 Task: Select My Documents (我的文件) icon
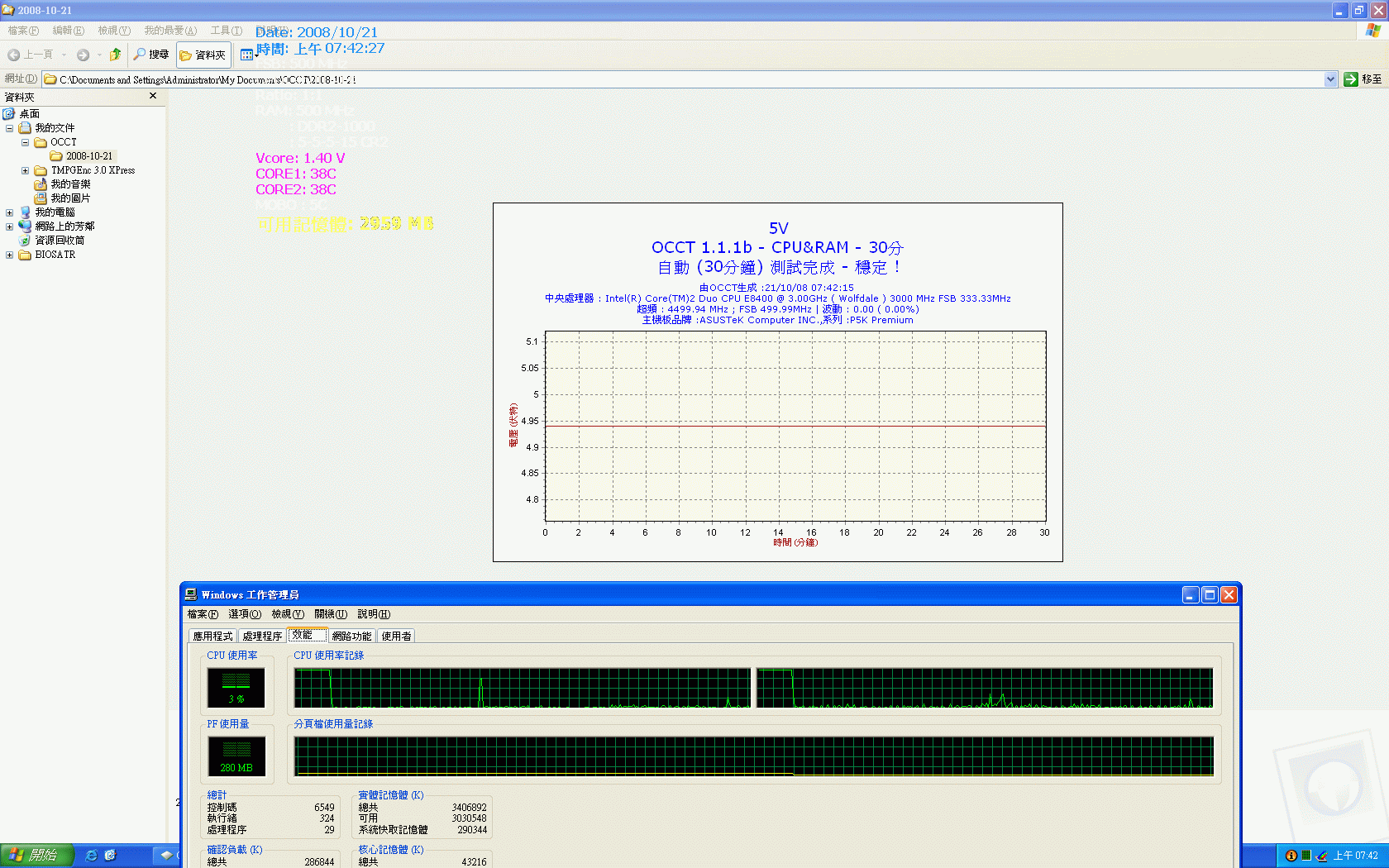25,128
